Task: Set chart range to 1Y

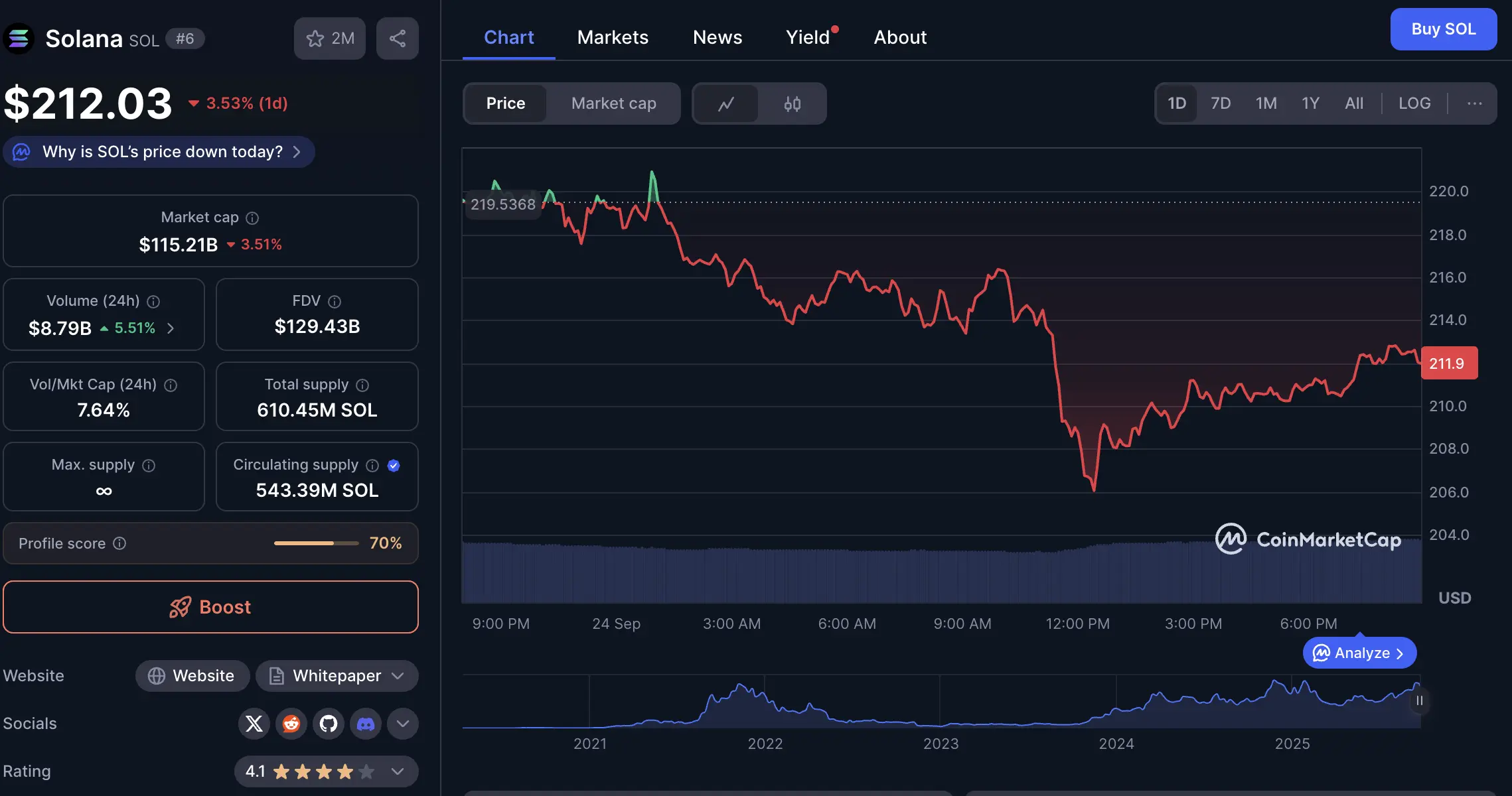Action: 1310,103
